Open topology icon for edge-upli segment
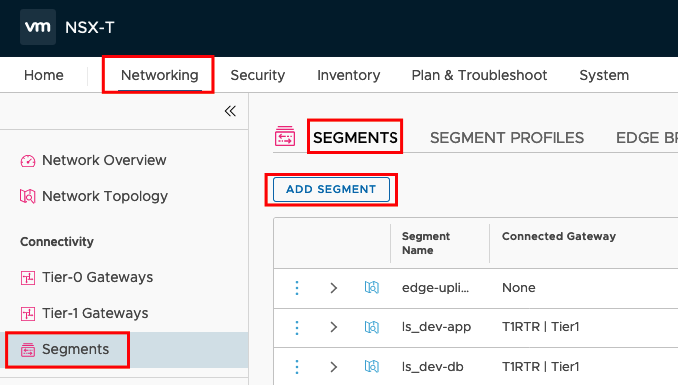The width and height of the screenshot is (678, 385). (371, 287)
